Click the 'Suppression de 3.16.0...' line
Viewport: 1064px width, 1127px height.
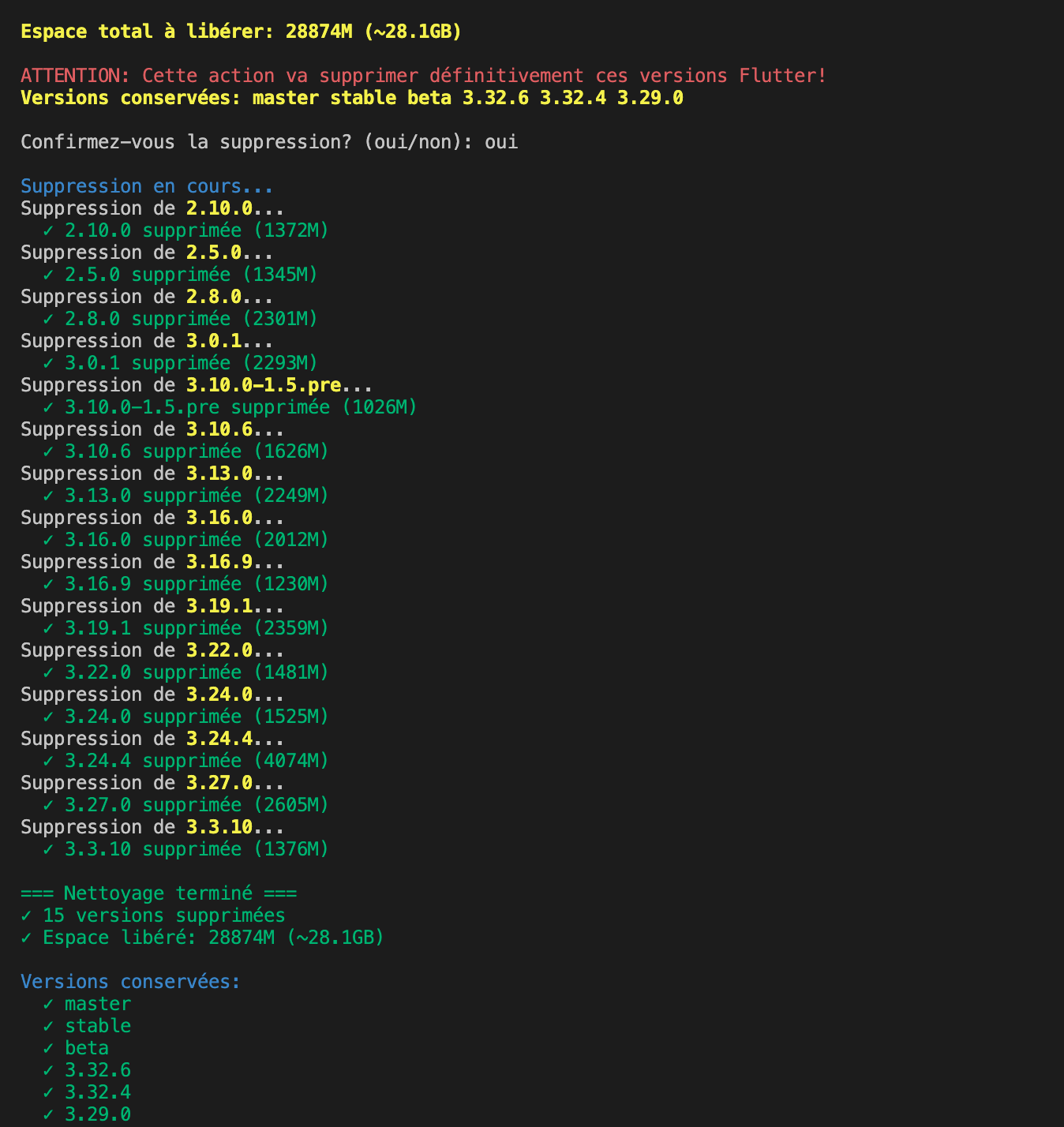pos(152,518)
